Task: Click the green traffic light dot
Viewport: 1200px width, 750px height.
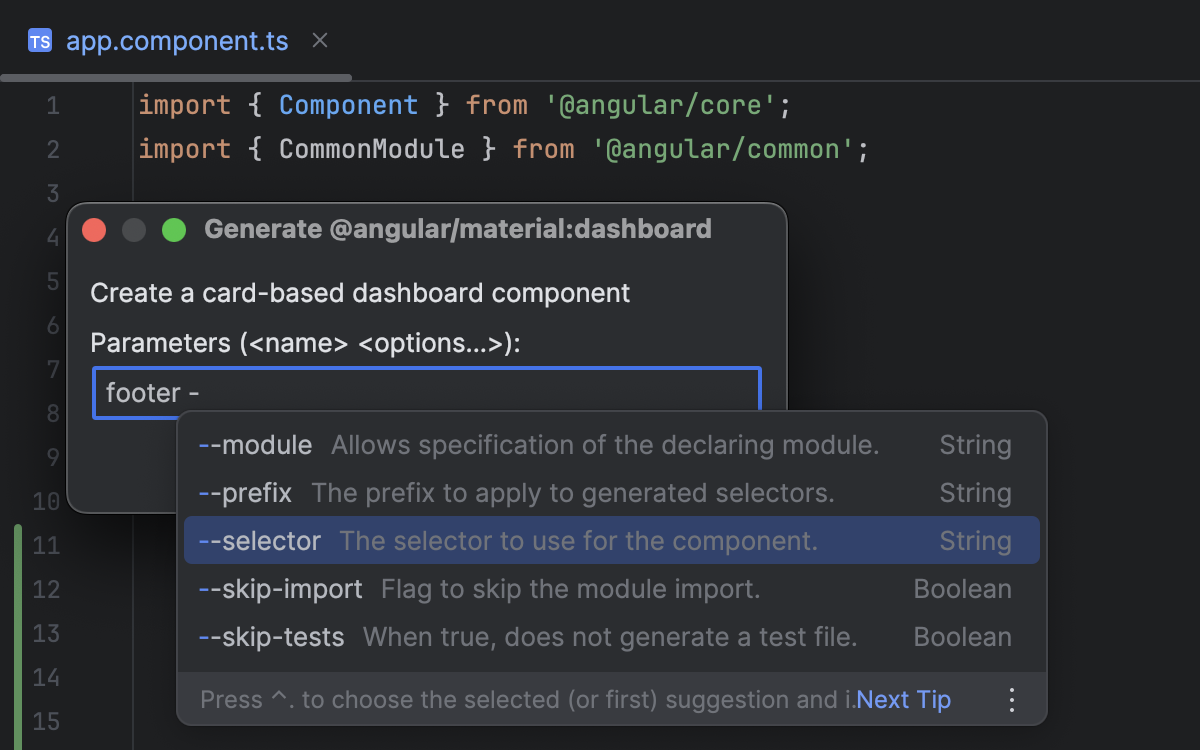Action: pos(173,229)
